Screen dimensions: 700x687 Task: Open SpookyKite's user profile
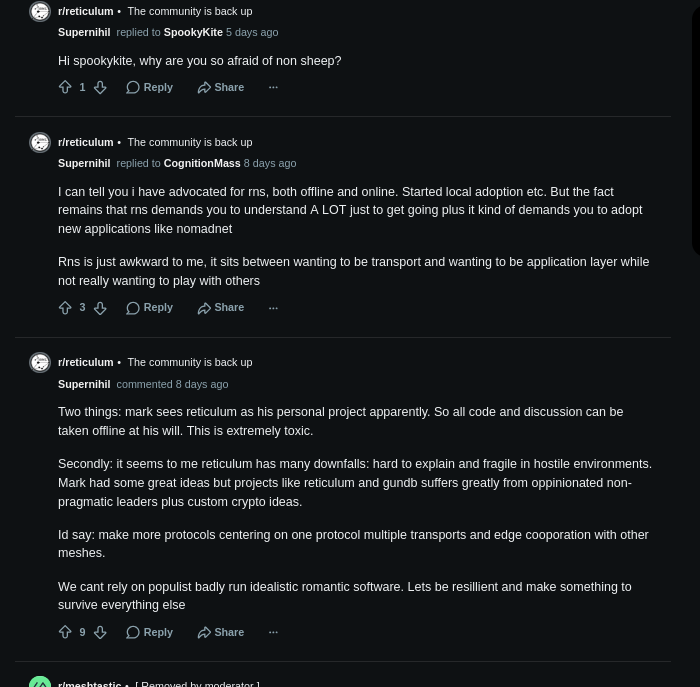(193, 32)
